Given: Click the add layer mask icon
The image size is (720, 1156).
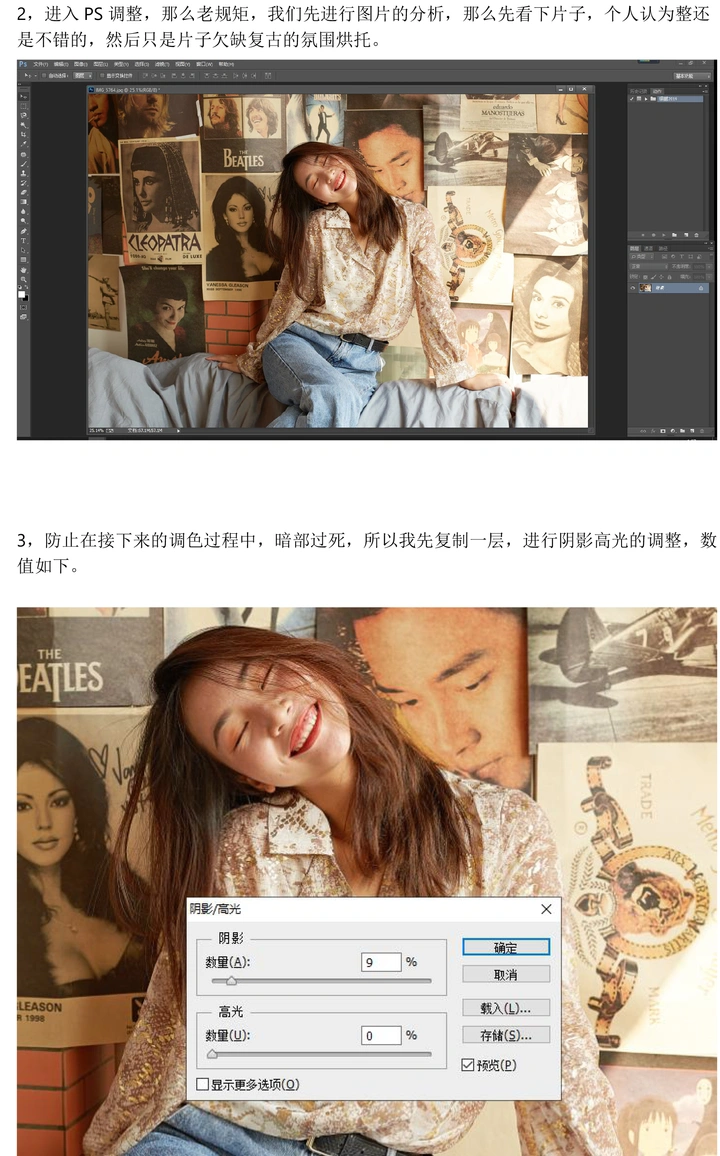Looking at the screenshot, I should coord(663,431).
